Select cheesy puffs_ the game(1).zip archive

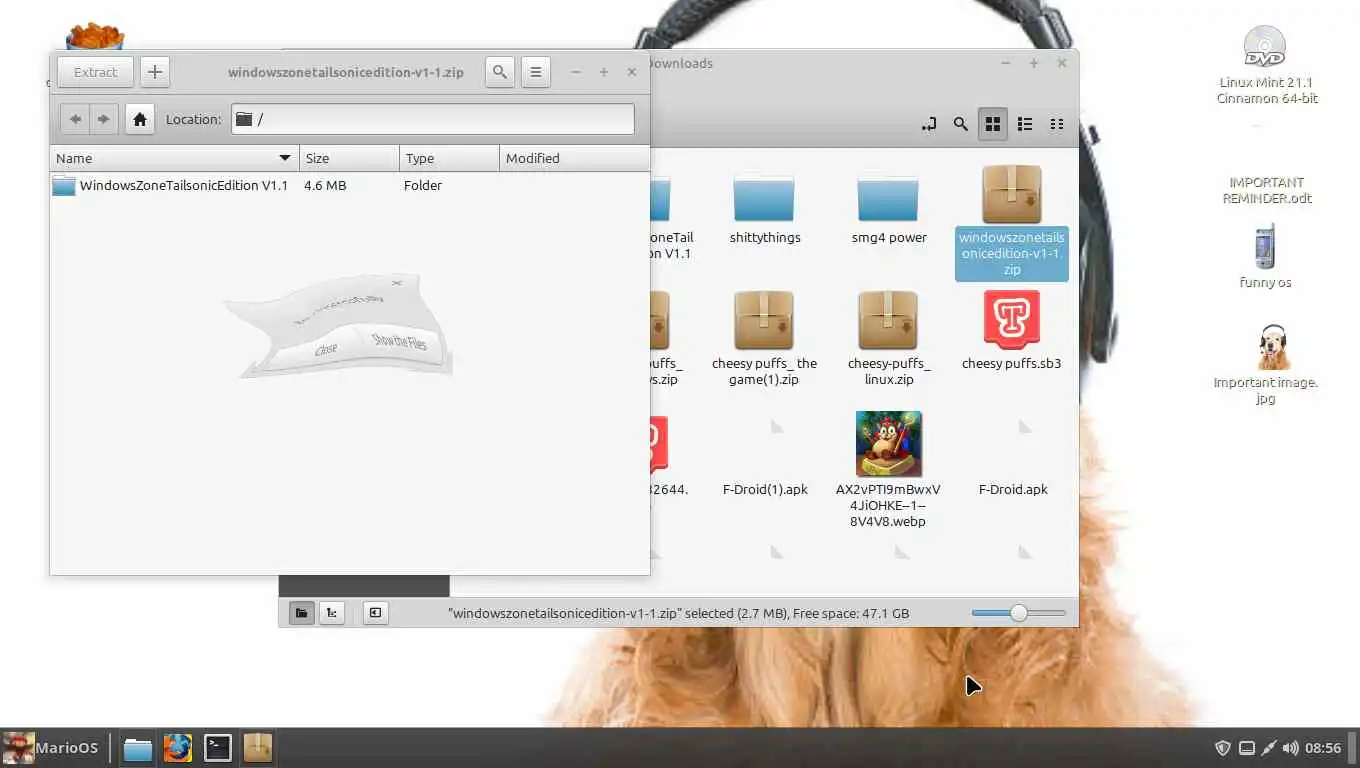point(764,339)
